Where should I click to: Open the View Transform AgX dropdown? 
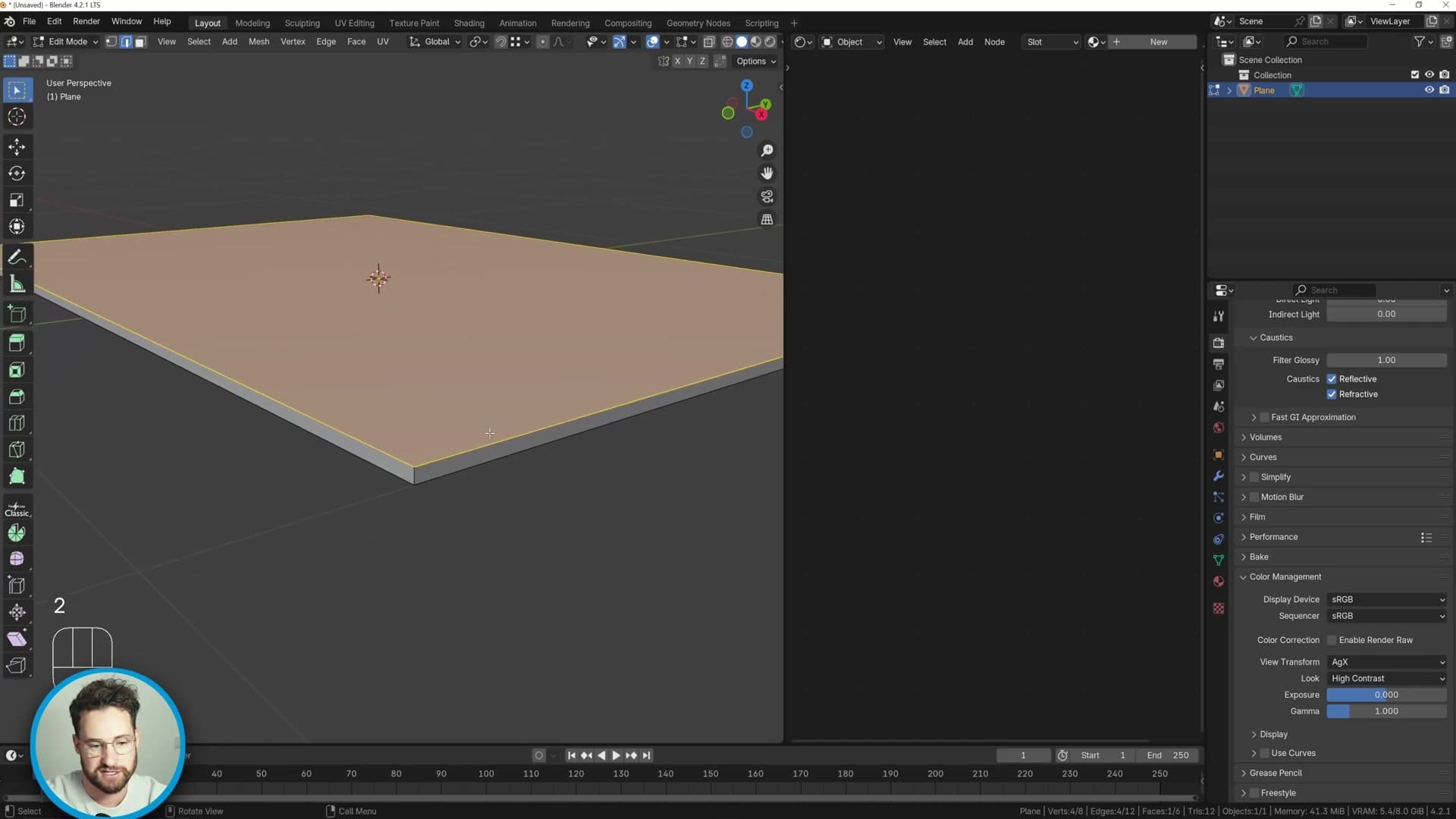(x=1387, y=662)
